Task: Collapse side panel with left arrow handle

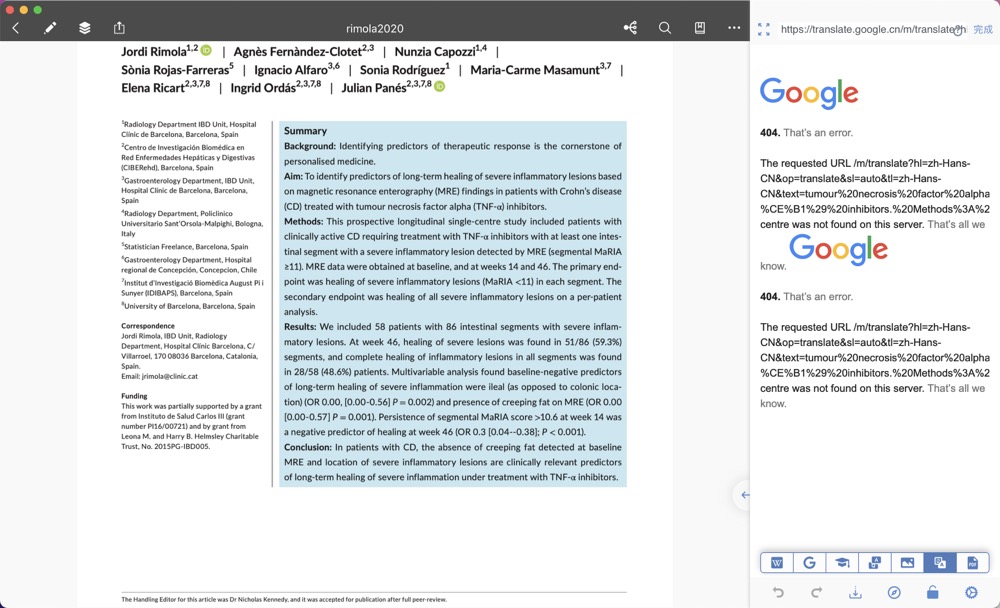Action: [x=744, y=495]
